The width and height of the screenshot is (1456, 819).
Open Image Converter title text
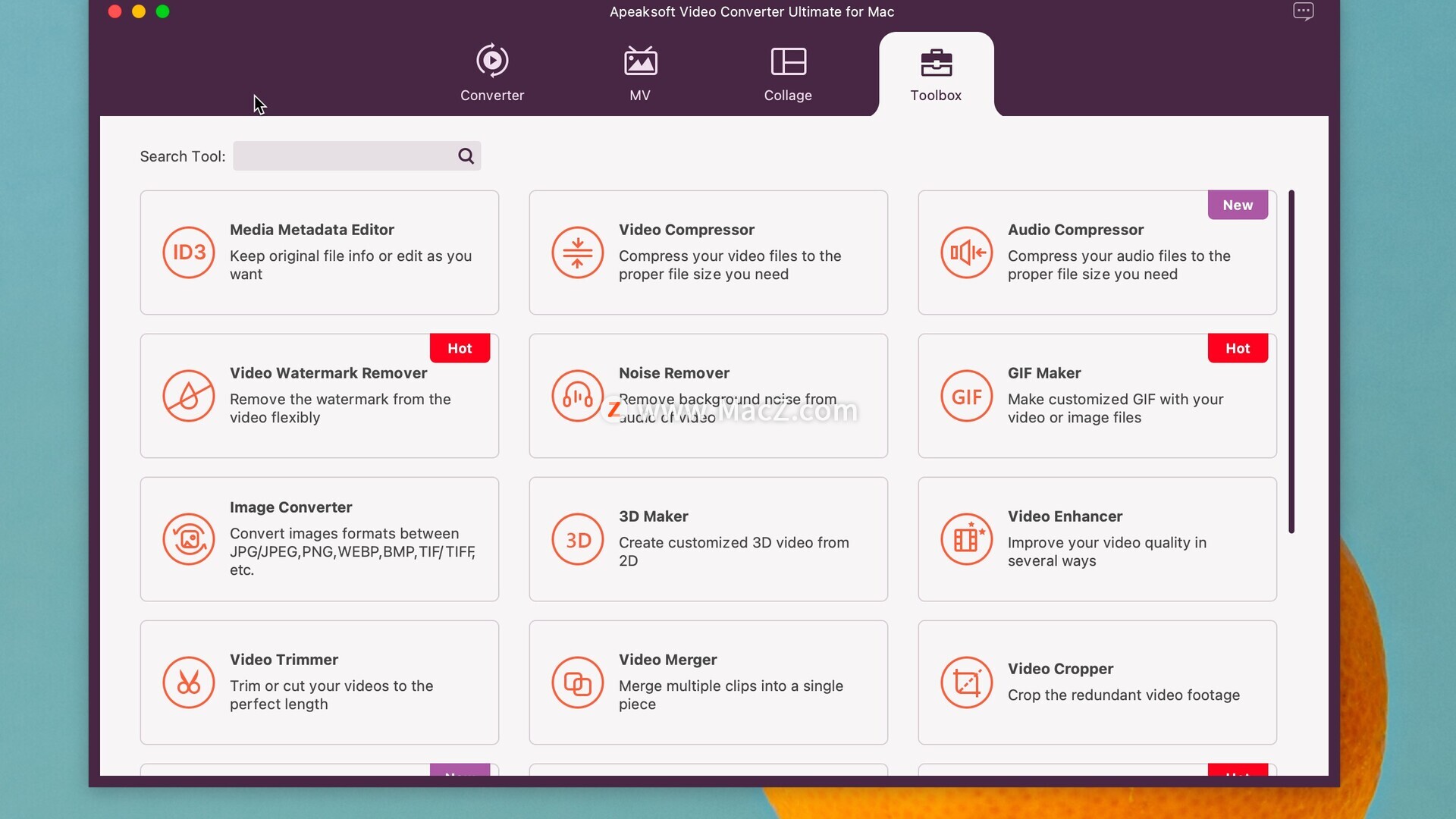click(291, 507)
